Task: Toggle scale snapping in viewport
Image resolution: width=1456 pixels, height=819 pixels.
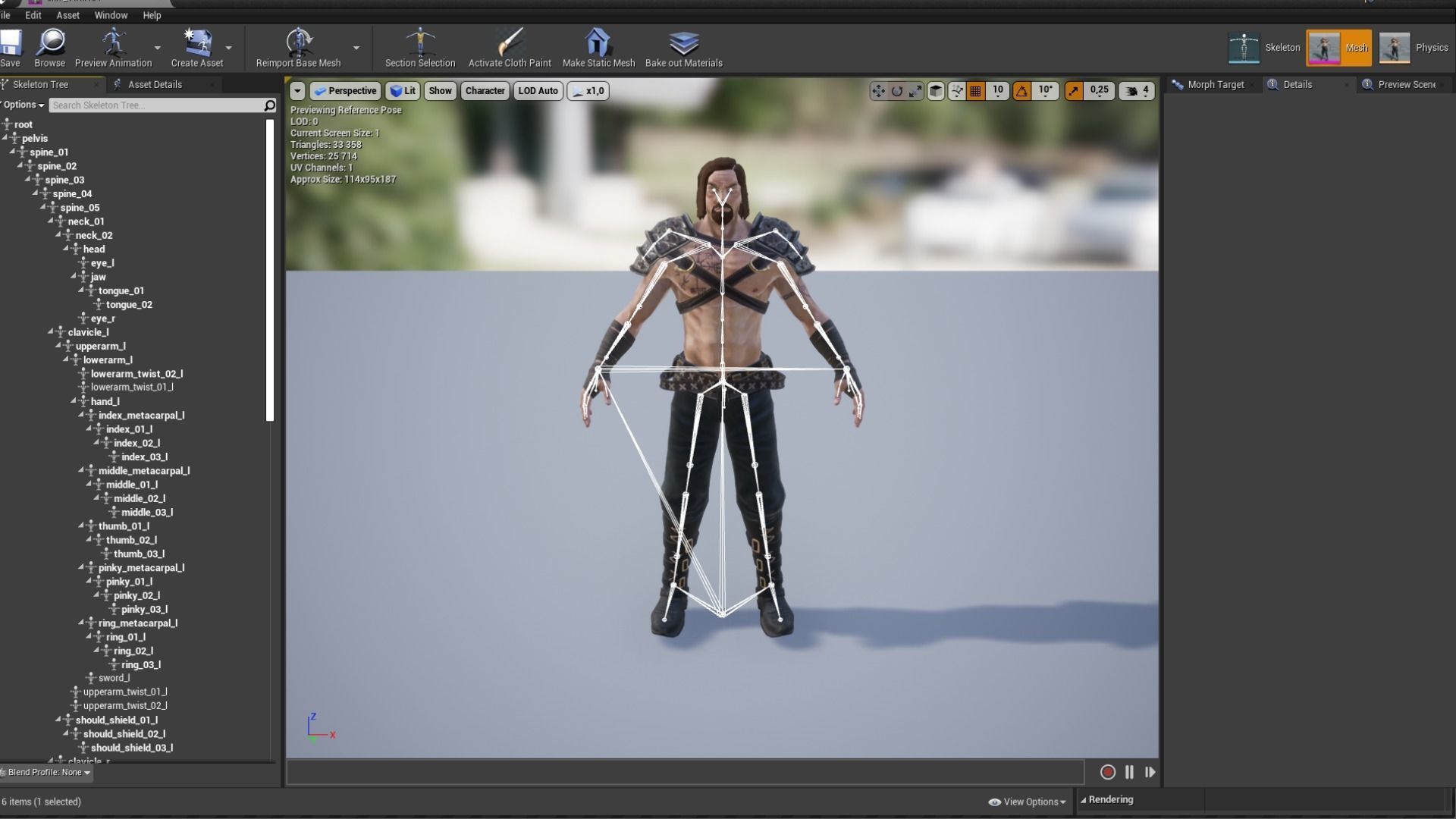Action: 1074,91
